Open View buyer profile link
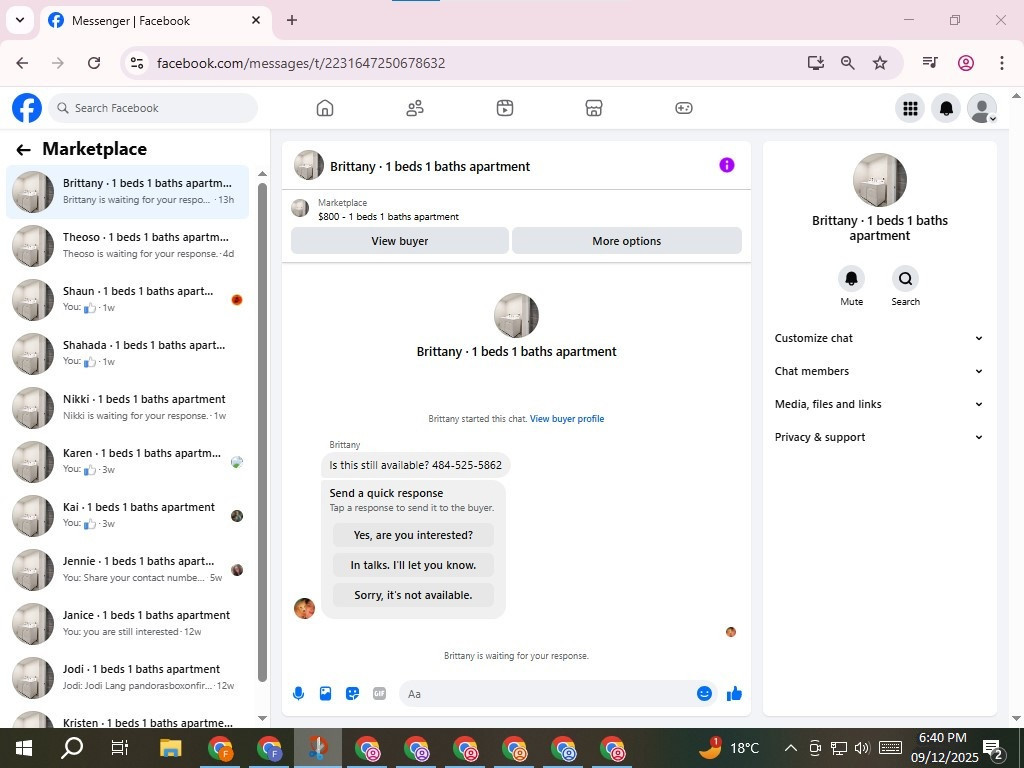The height and width of the screenshot is (768, 1024). point(567,419)
